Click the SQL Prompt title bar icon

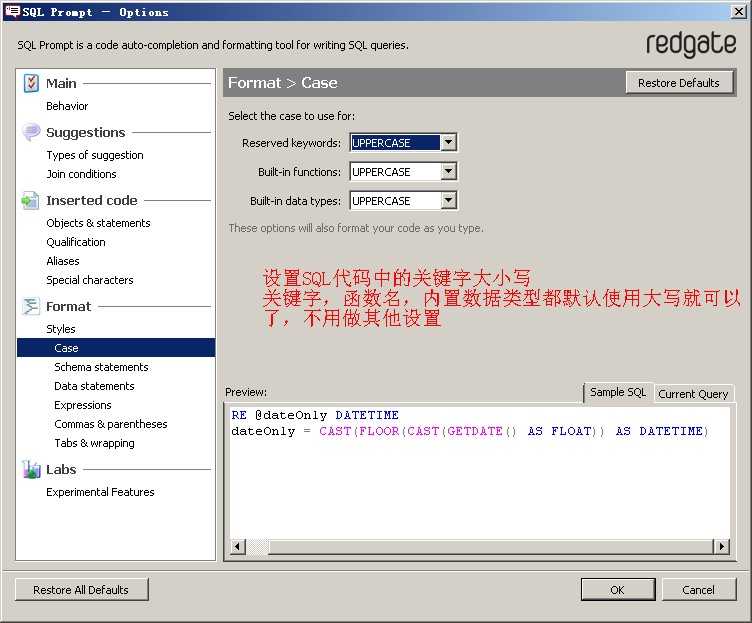coord(12,12)
